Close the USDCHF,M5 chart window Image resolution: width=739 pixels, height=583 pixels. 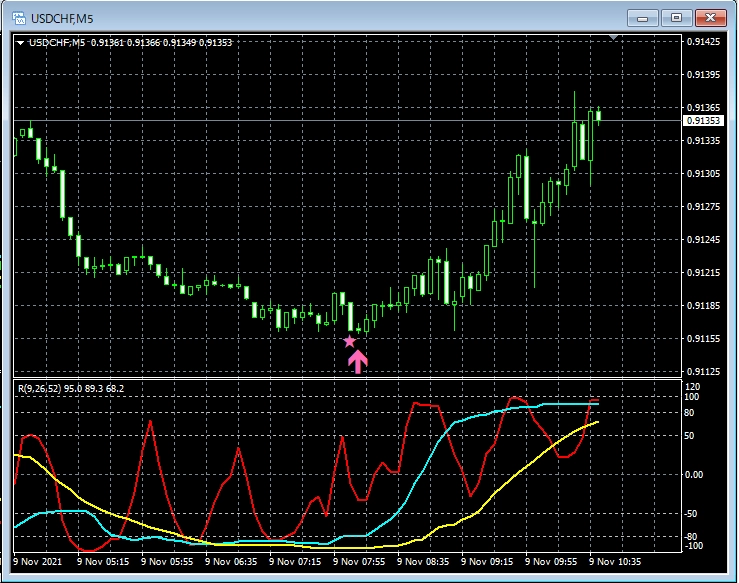pos(708,17)
